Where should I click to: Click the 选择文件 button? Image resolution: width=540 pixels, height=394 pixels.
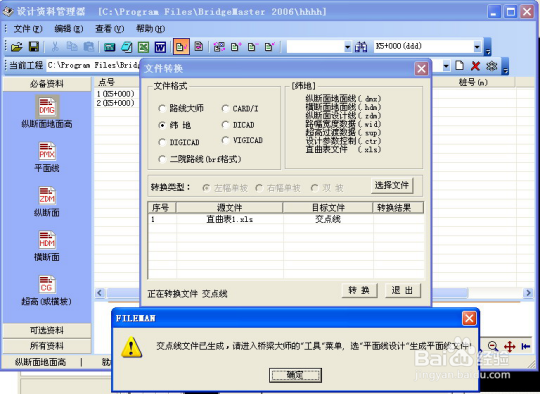tap(392, 186)
